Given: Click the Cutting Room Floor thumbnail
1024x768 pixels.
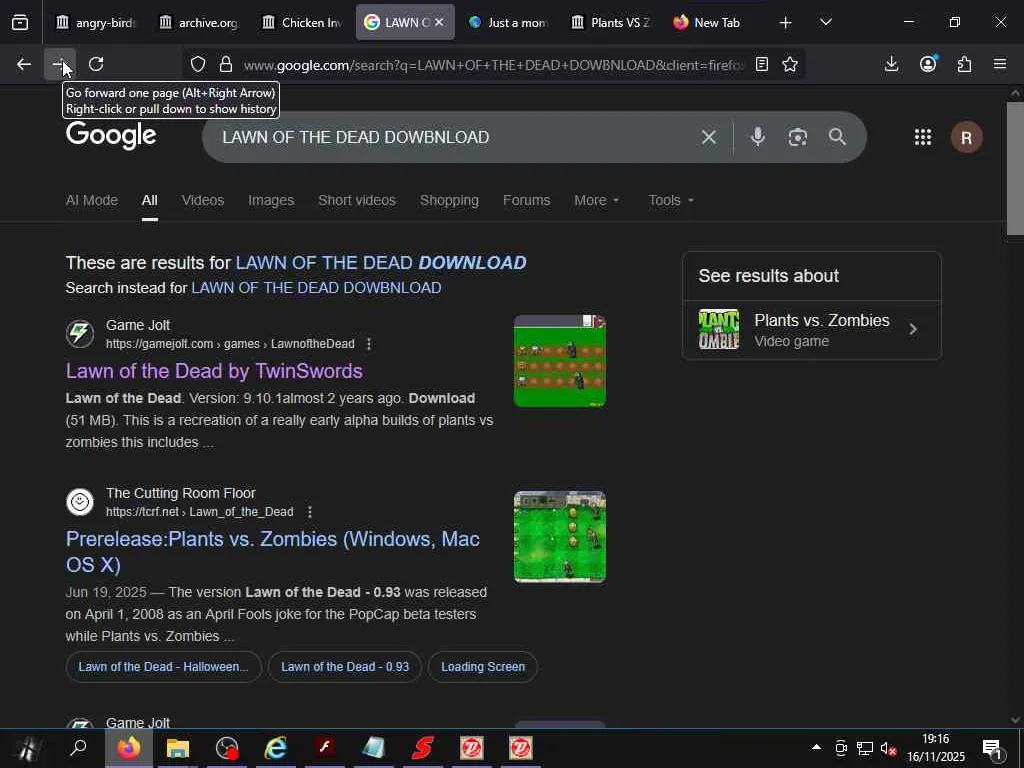Looking at the screenshot, I should 560,537.
